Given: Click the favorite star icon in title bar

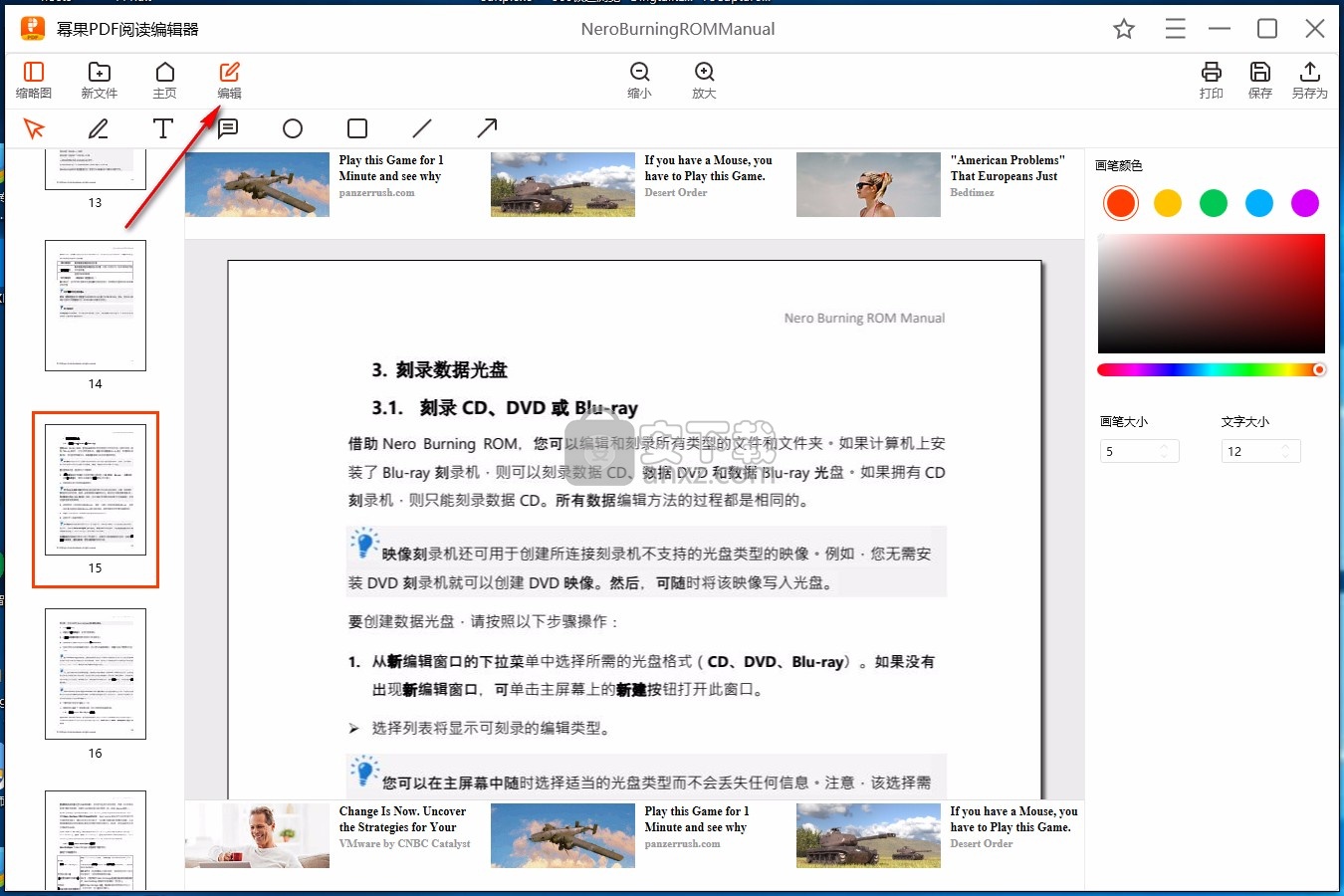Looking at the screenshot, I should (x=1124, y=29).
